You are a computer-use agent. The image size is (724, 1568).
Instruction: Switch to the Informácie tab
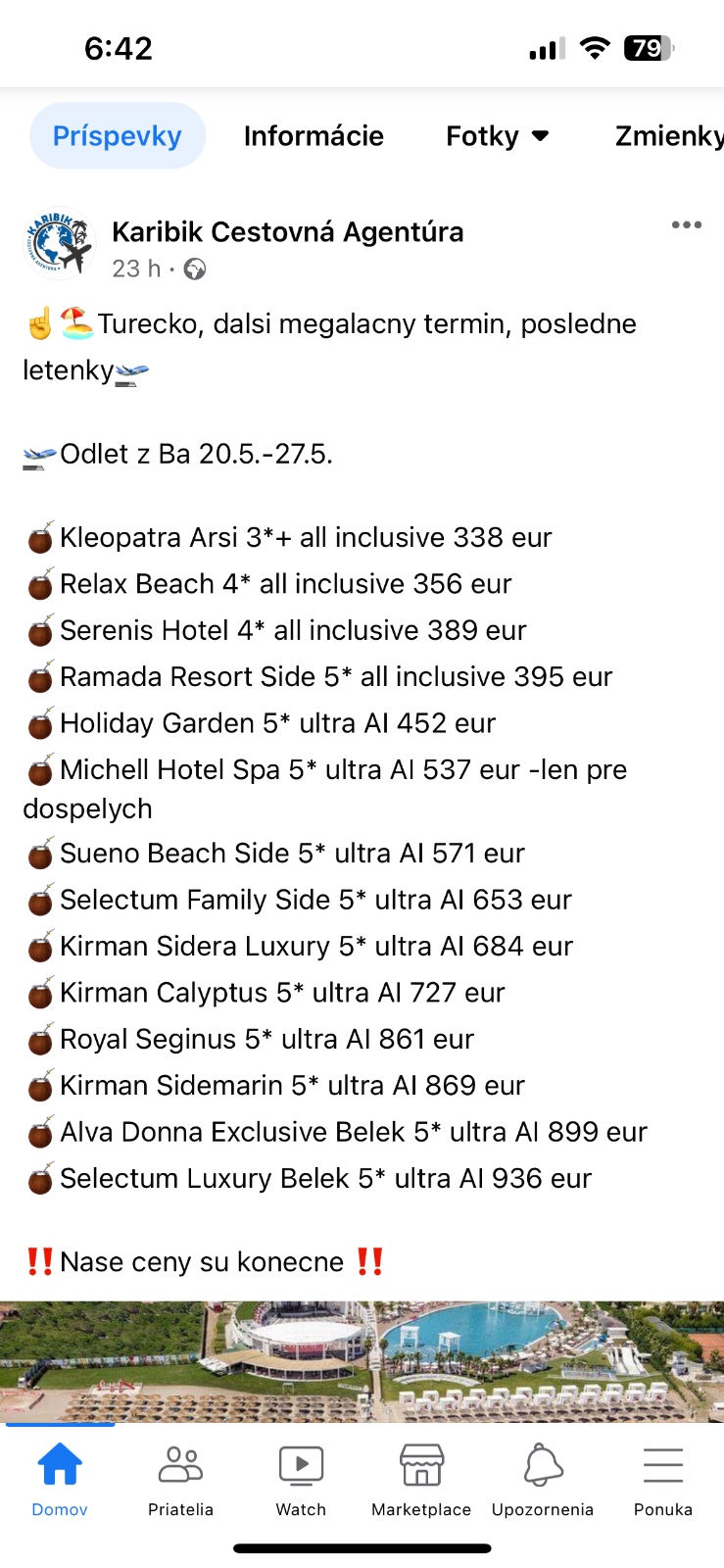pos(314,136)
